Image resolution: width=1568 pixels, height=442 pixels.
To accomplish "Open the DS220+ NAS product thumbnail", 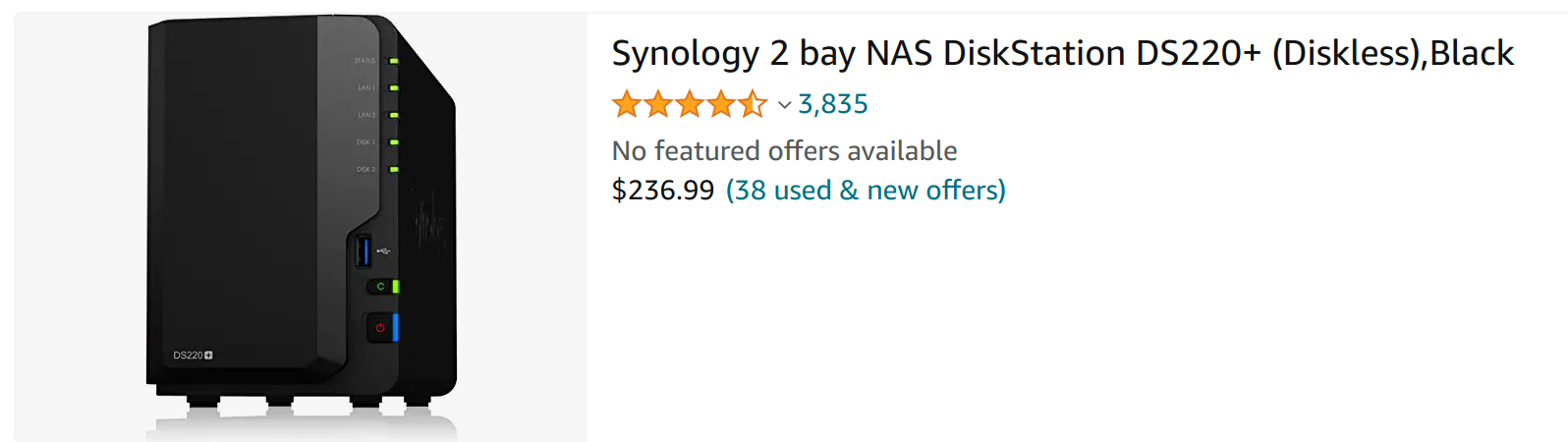I will tap(301, 227).
